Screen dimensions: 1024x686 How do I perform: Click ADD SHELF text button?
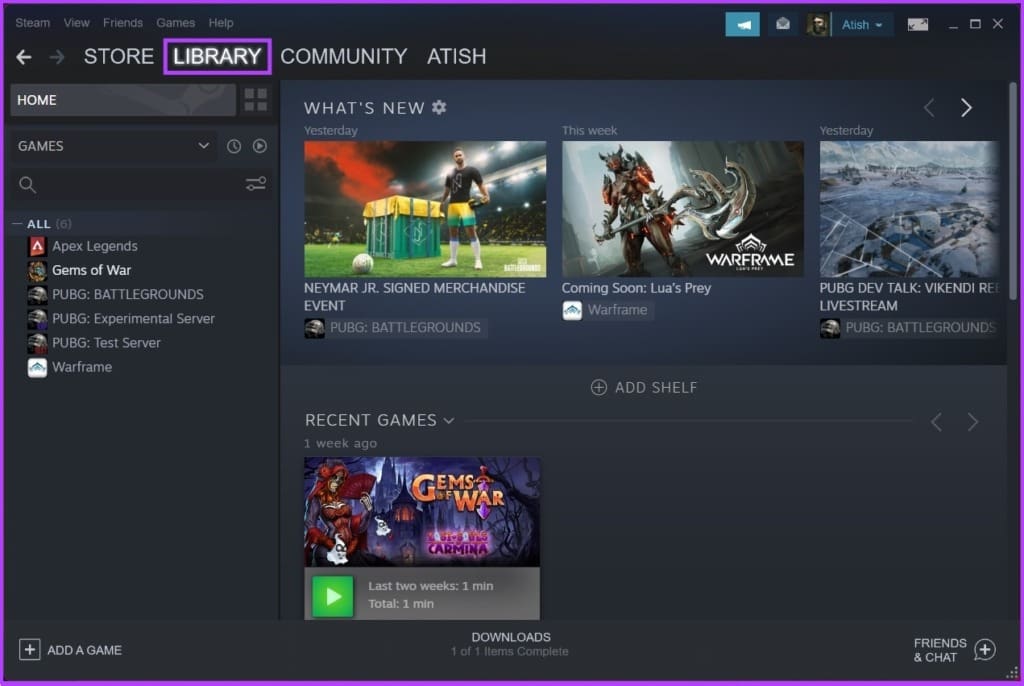(656, 387)
